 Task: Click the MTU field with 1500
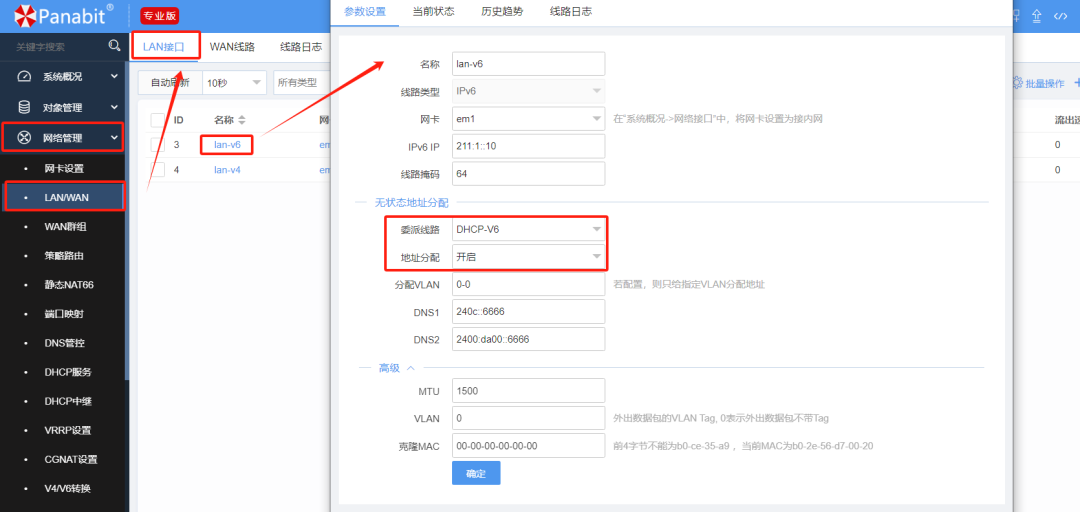point(528,391)
